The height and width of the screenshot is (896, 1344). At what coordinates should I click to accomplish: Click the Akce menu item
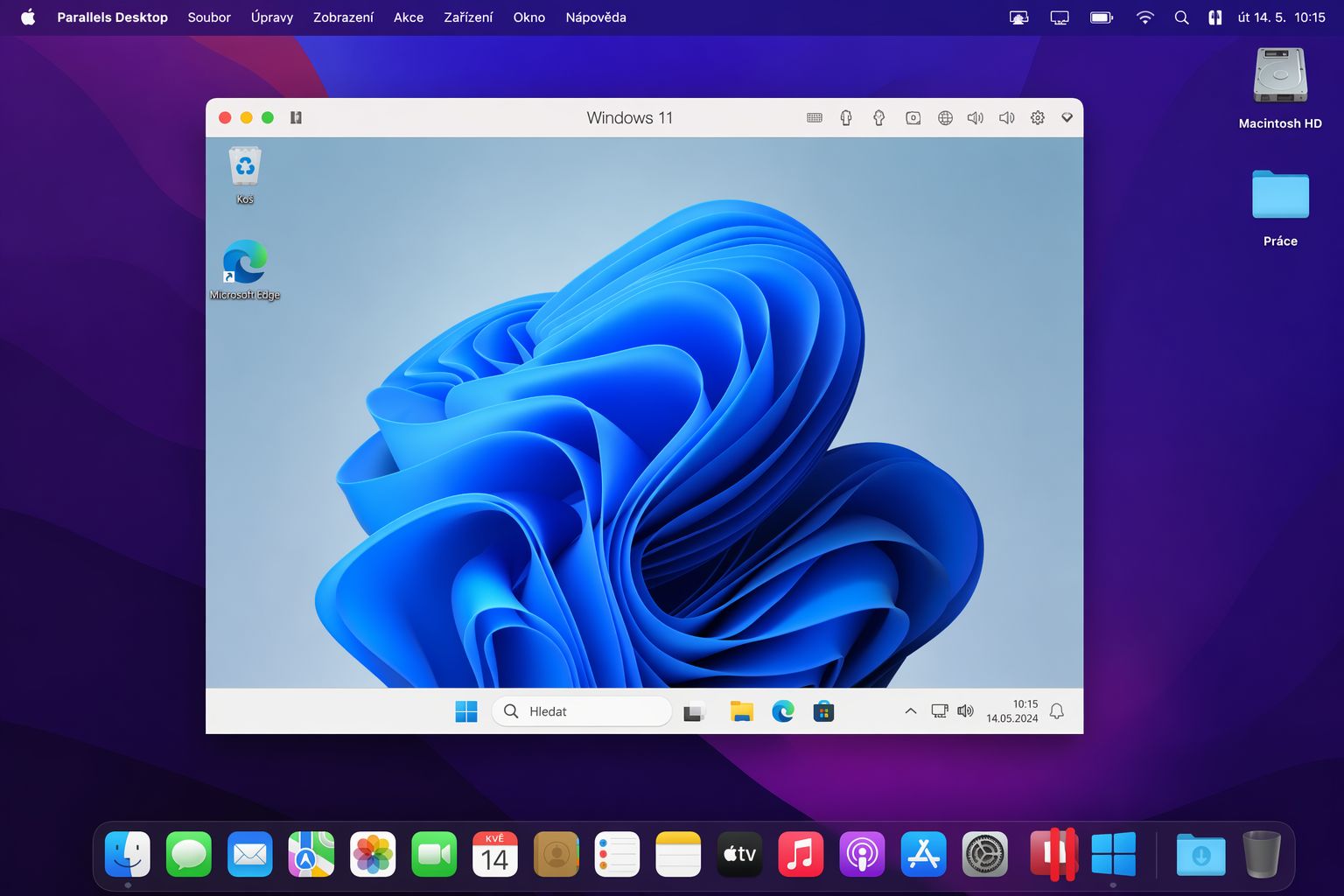tap(408, 17)
